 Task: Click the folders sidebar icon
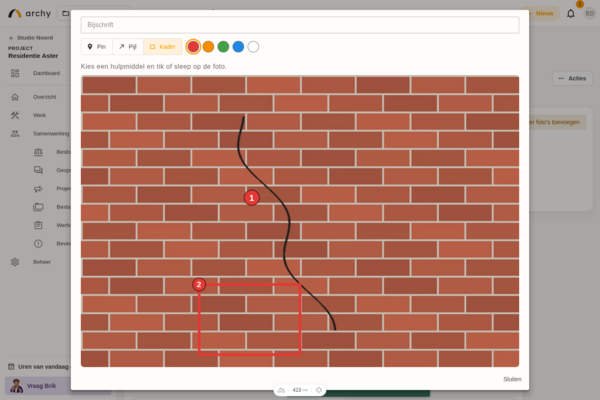38,207
